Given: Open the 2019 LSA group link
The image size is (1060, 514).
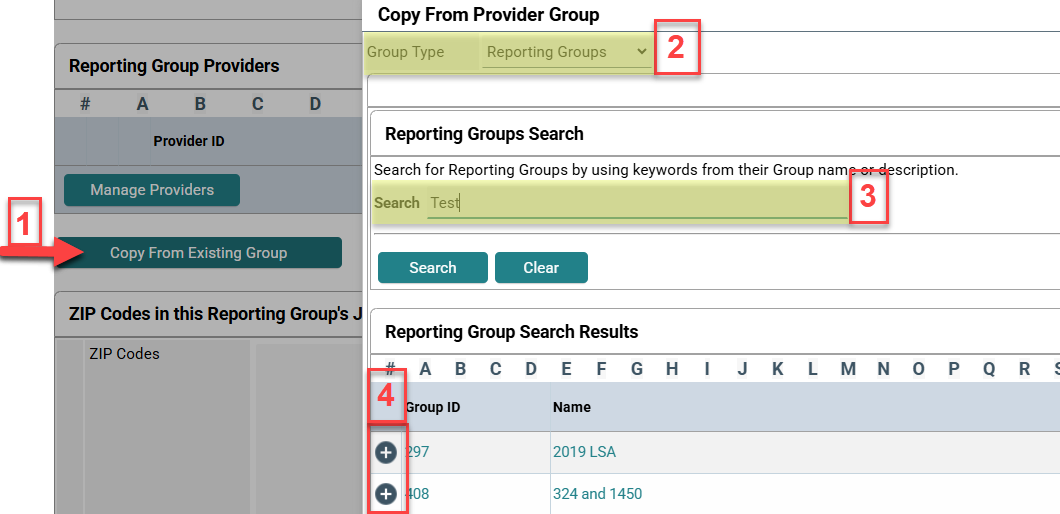Looking at the screenshot, I should (x=584, y=452).
